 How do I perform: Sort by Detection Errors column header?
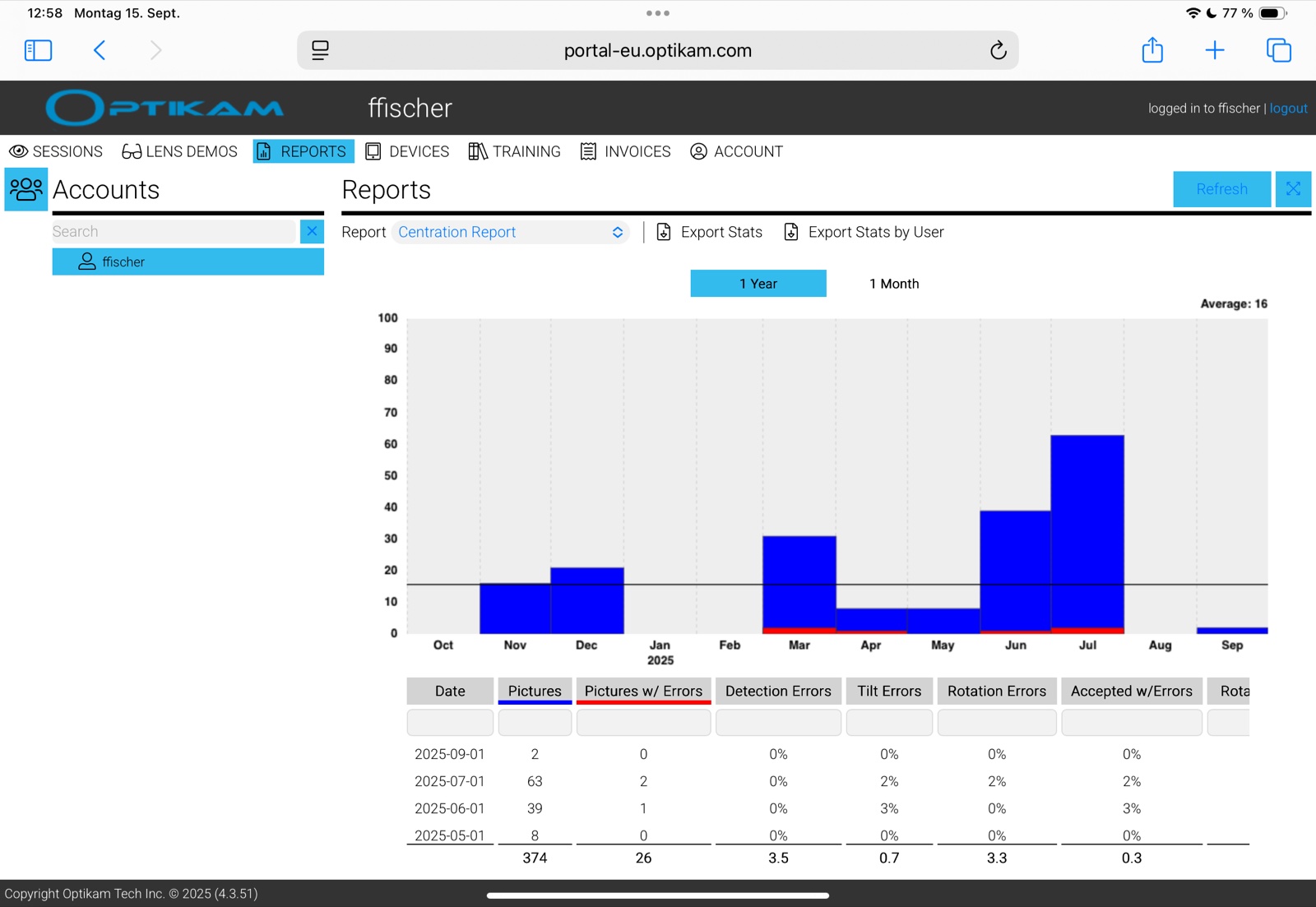pyautogui.click(x=778, y=691)
